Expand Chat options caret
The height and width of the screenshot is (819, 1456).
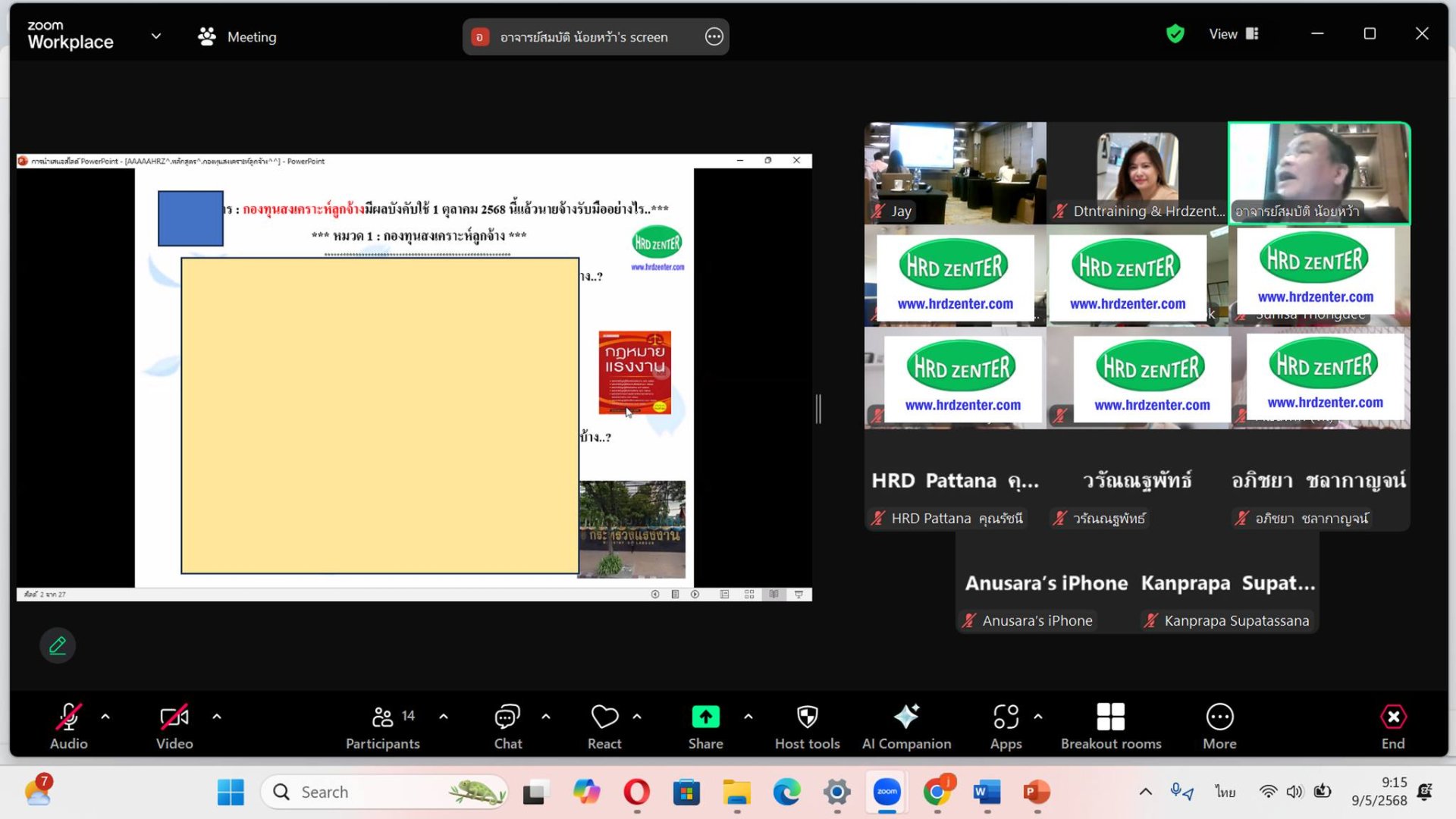(x=546, y=717)
